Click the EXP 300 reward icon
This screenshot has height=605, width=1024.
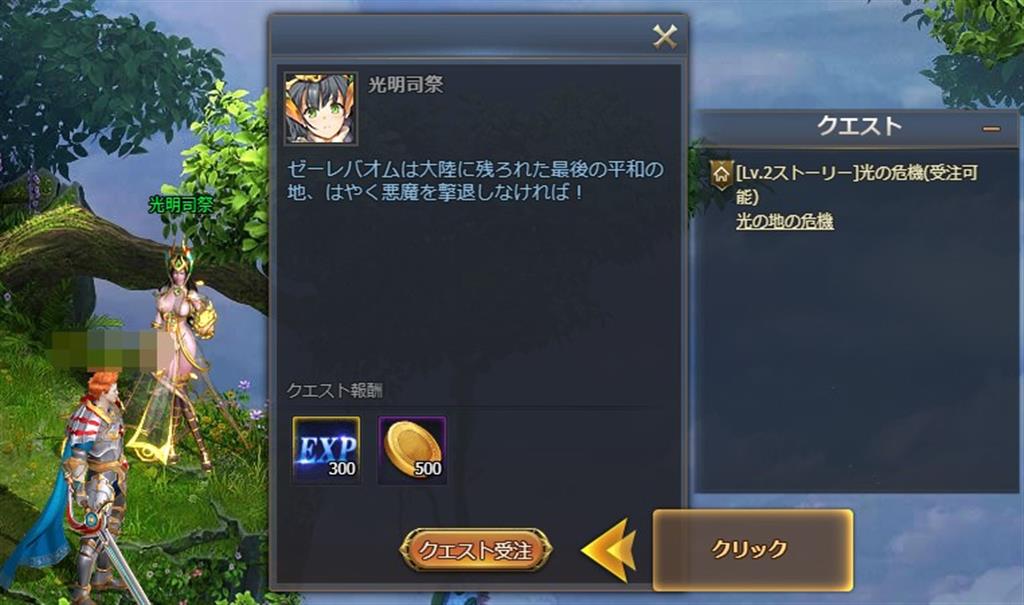pyautogui.click(x=326, y=450)
